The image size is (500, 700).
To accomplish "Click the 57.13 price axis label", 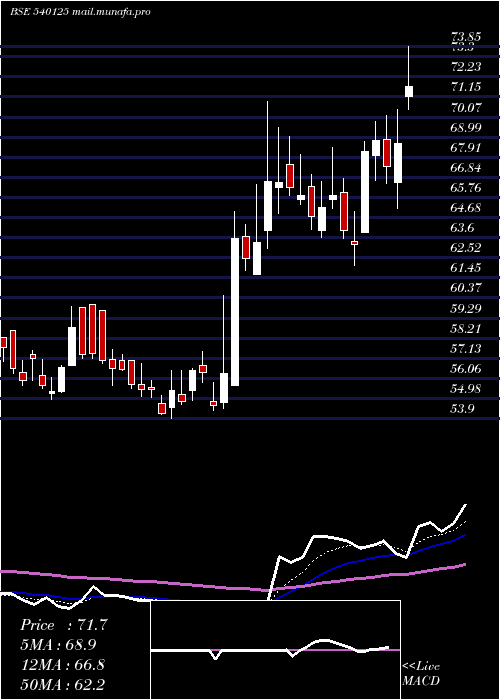I will coord(467,349).
